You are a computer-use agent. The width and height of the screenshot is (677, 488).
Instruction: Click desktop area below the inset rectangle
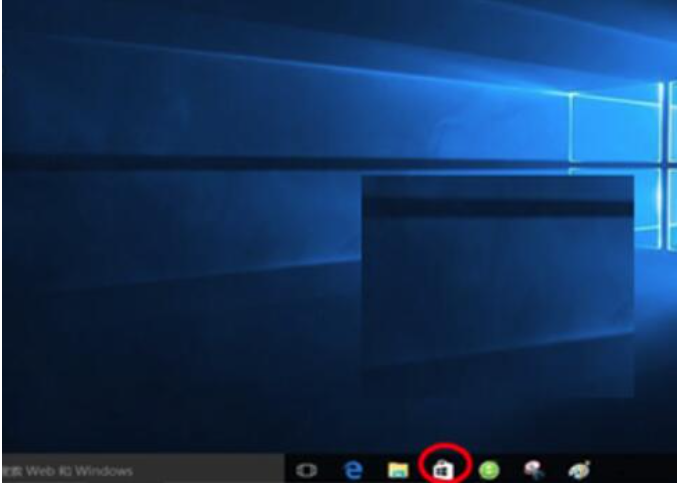(x=497, y=420)
